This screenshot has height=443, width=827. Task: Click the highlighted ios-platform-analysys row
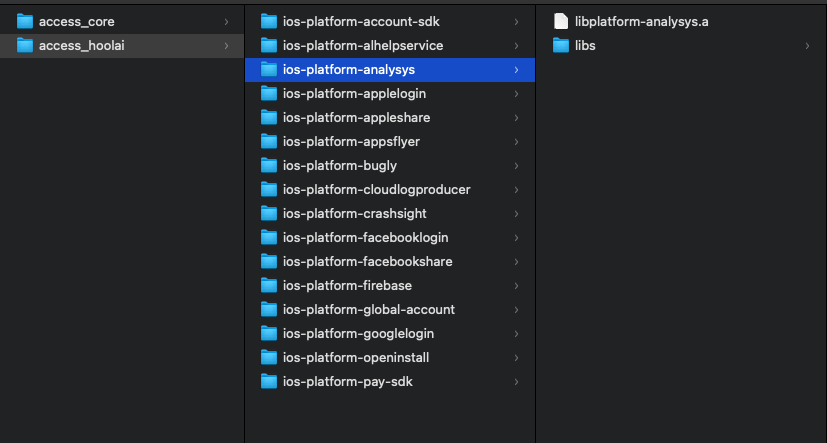pyautogui.click(x=390, y=70)
